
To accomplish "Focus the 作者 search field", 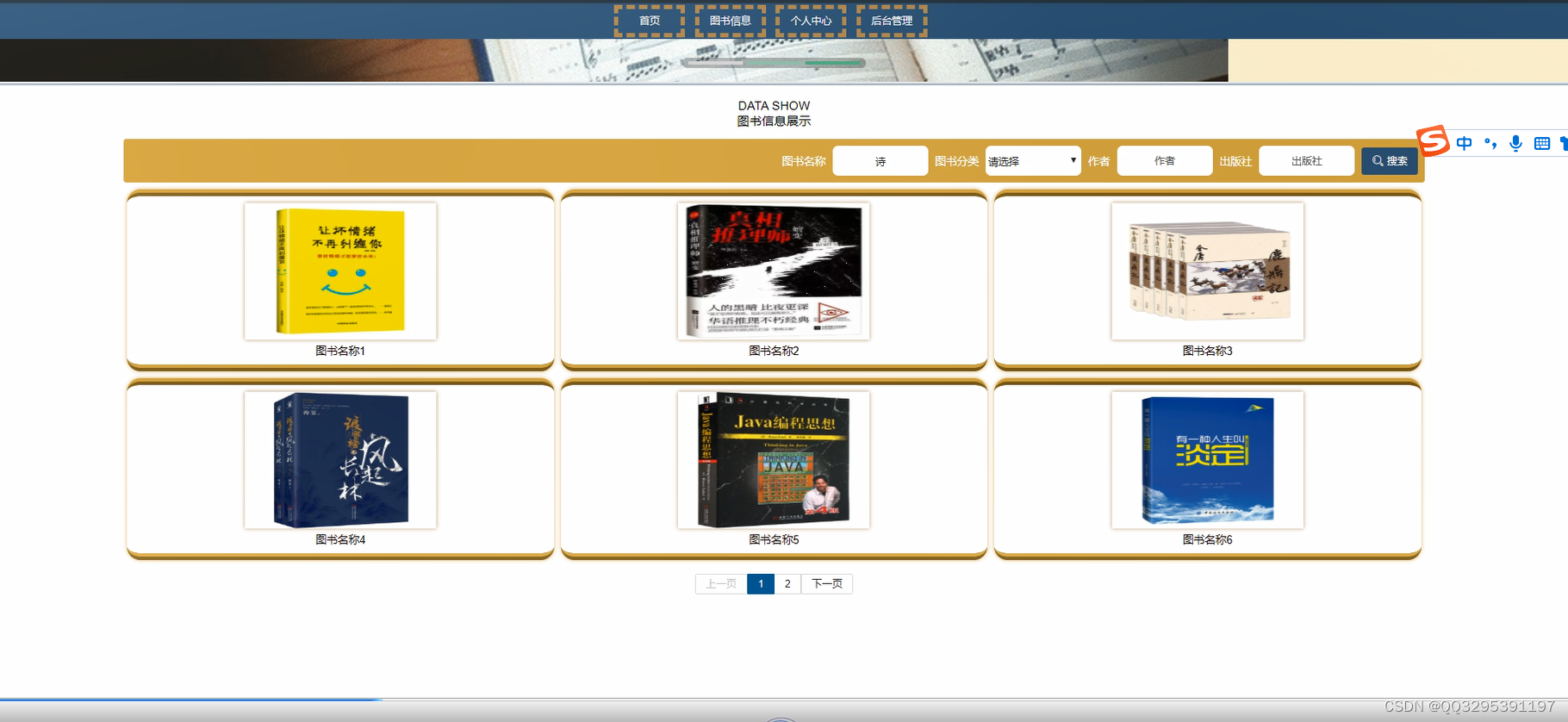I will [x=1164, y=161].
